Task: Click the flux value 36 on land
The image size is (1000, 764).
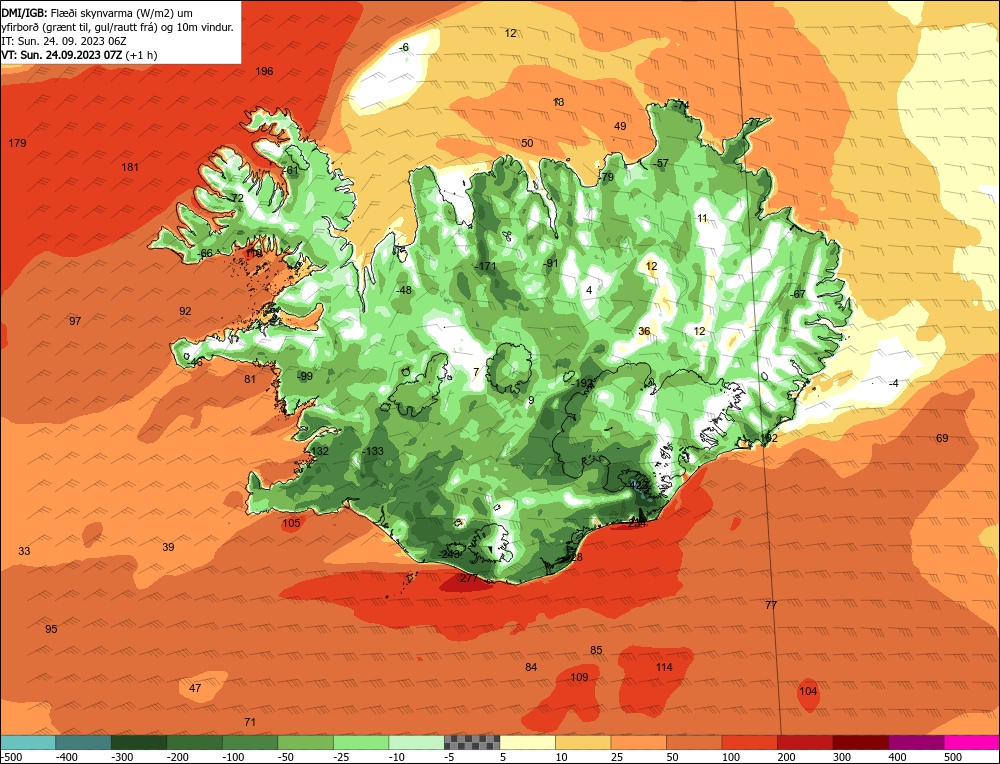Action: (x=644, y=331)
